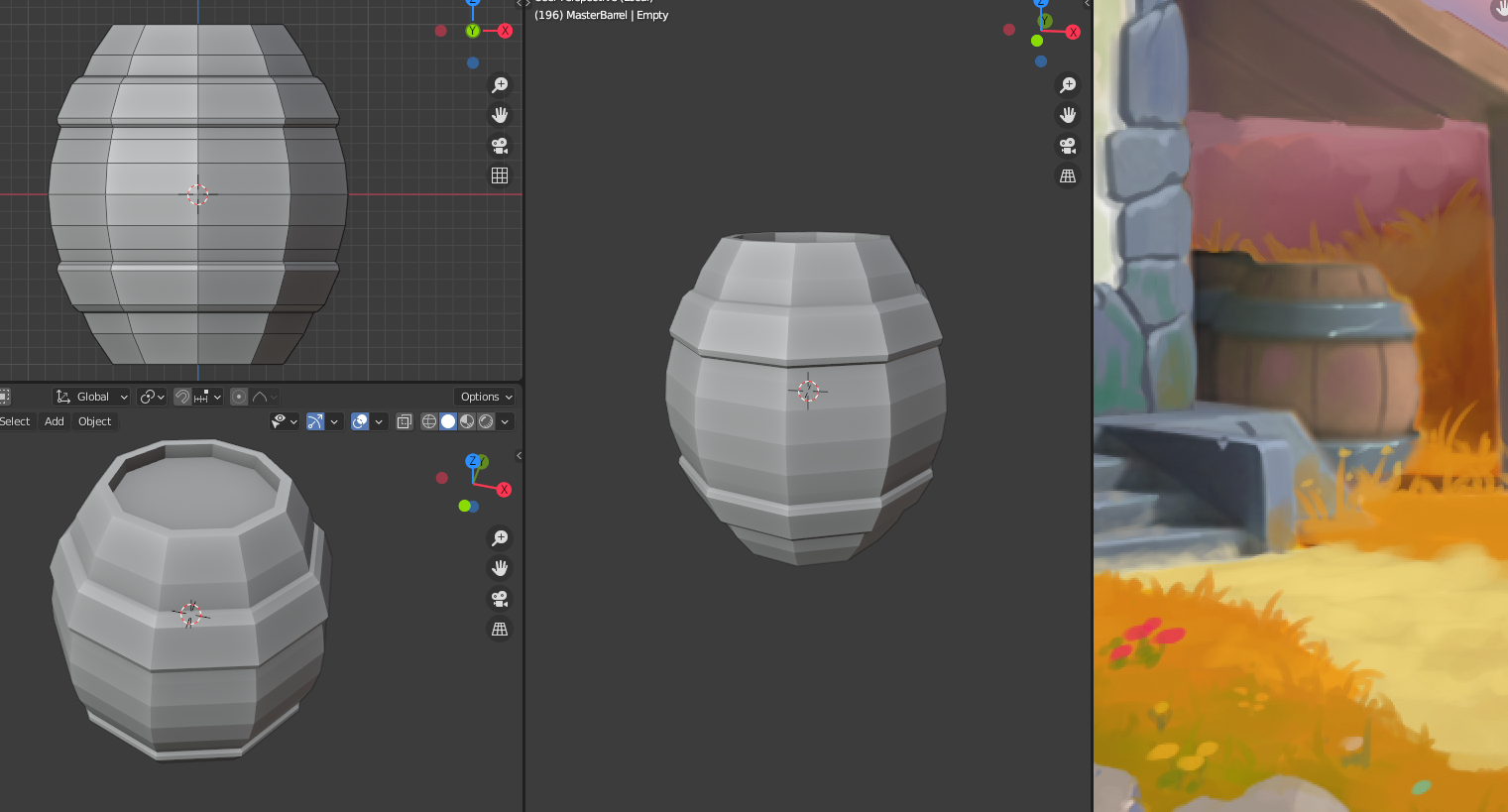Screen dimensions: 1508x812
Task: Toggle camera view in center viewport
Action: tap(1068, 146)
